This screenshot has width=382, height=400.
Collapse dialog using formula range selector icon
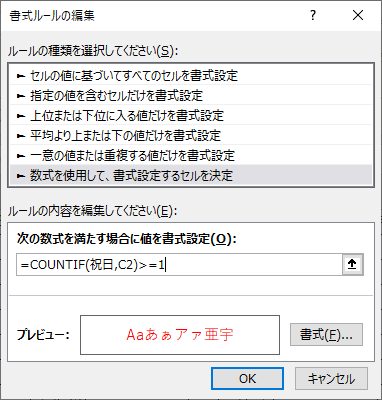point(353,264)
